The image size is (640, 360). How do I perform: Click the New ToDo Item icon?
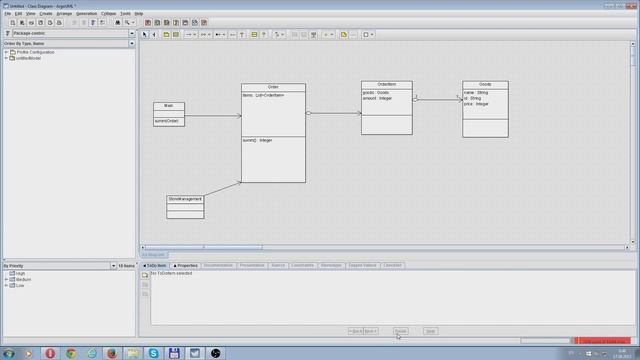point(145,276)
